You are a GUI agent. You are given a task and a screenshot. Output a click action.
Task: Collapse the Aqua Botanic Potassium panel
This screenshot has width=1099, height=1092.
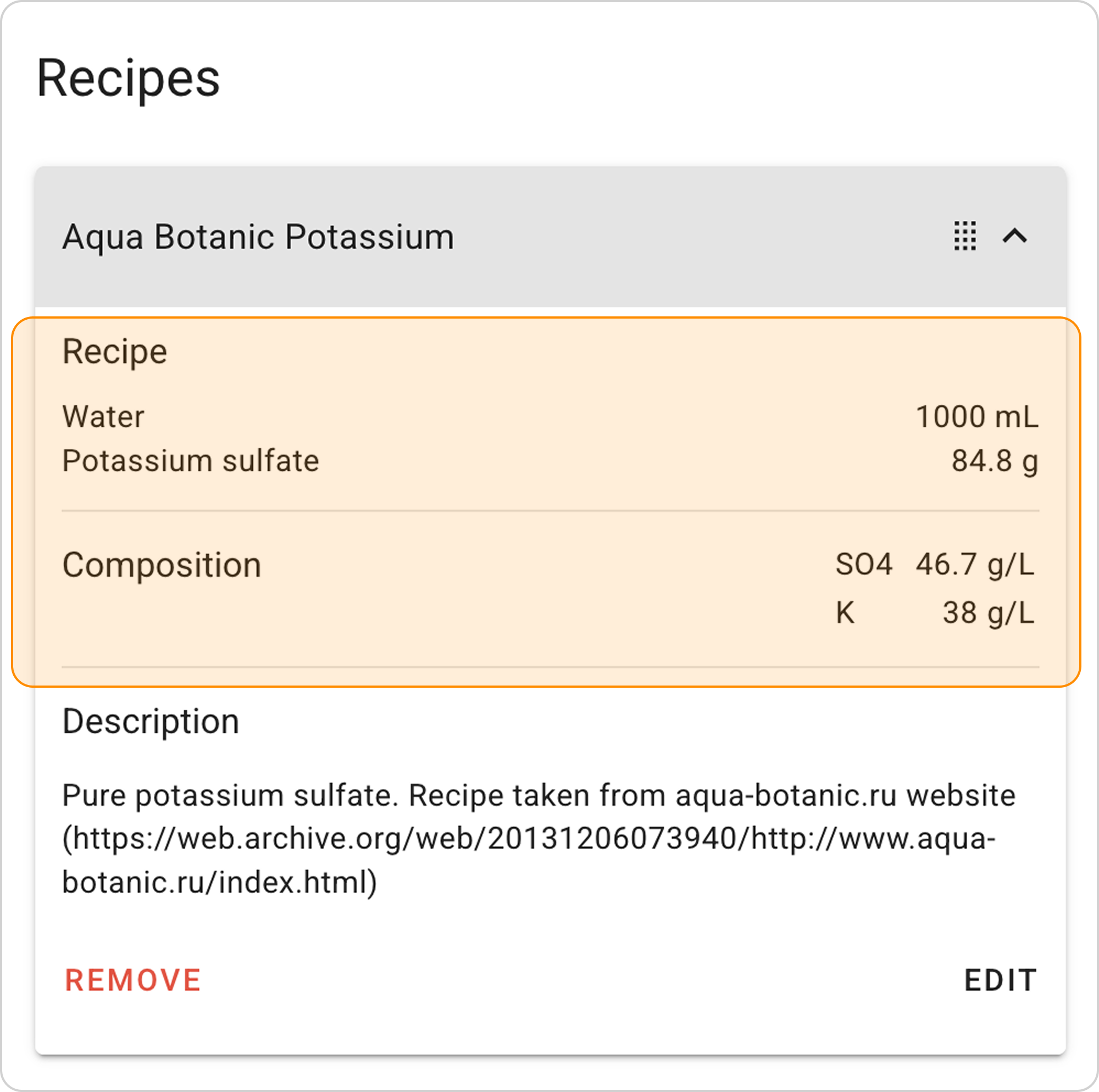pos(1014,236)
